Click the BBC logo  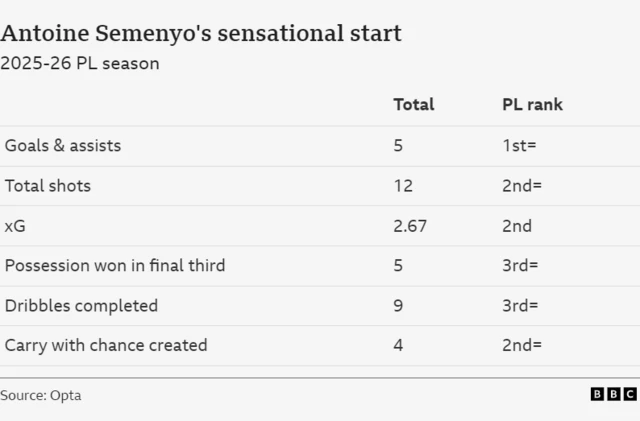pos(613,395)
